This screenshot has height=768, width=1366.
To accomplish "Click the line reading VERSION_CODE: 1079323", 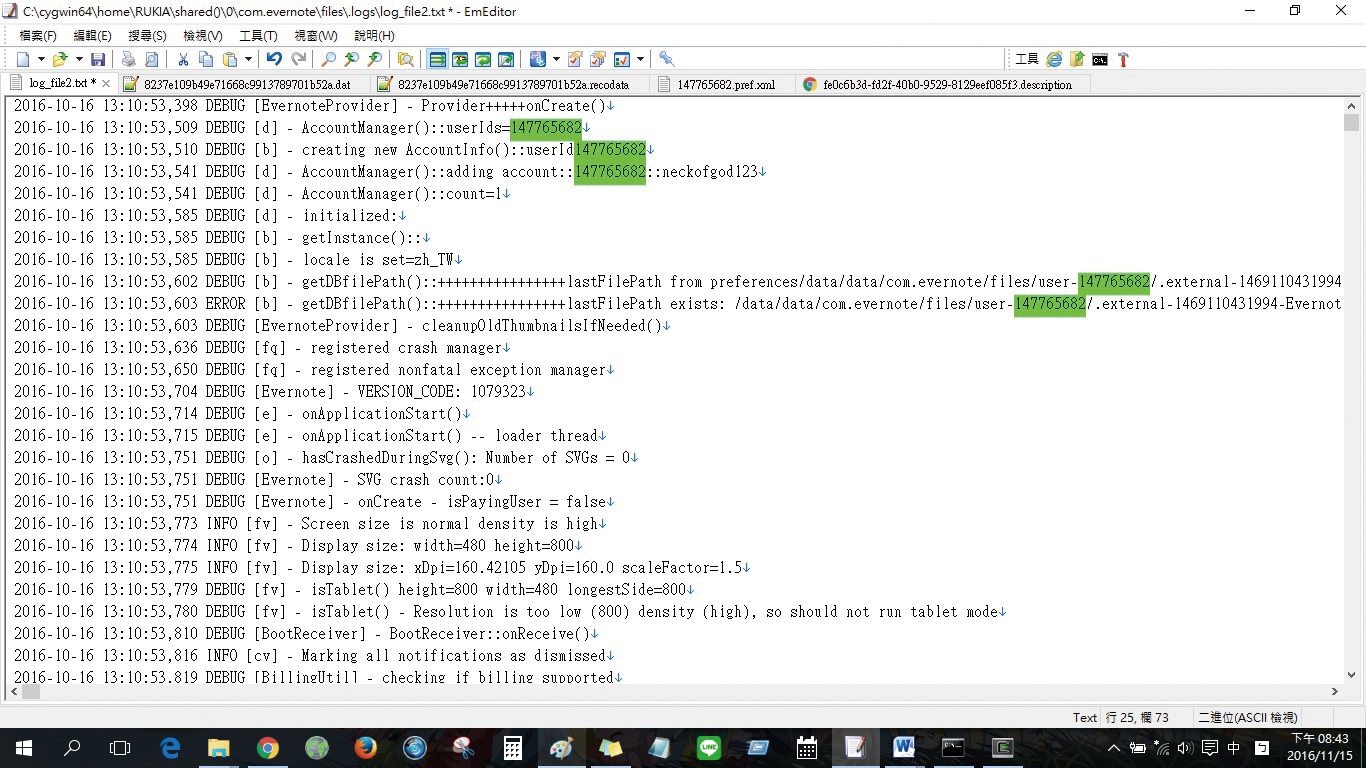I will 274,392.
